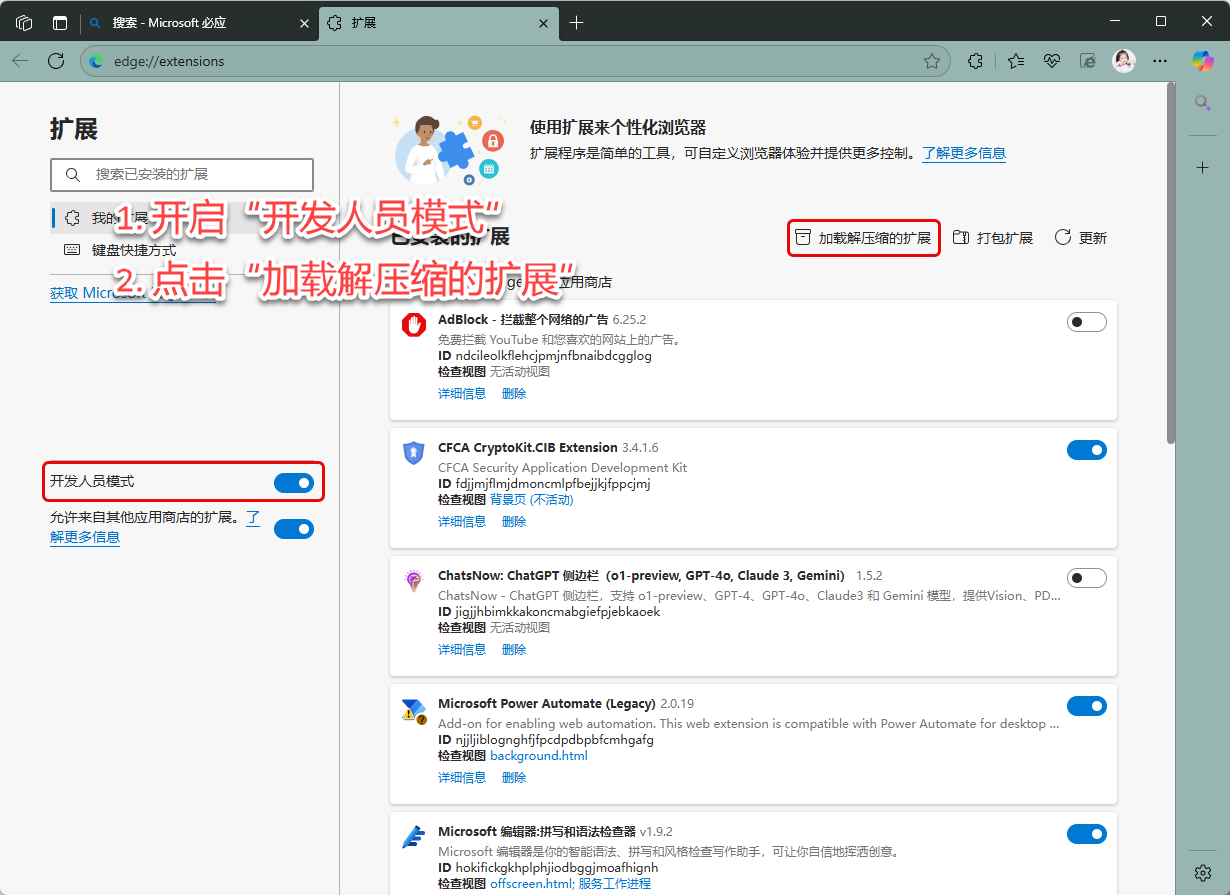This screenshot has width=1230, height=895.
Task: Click the sidebar plus customize icon
Action: pos(1203,168)
